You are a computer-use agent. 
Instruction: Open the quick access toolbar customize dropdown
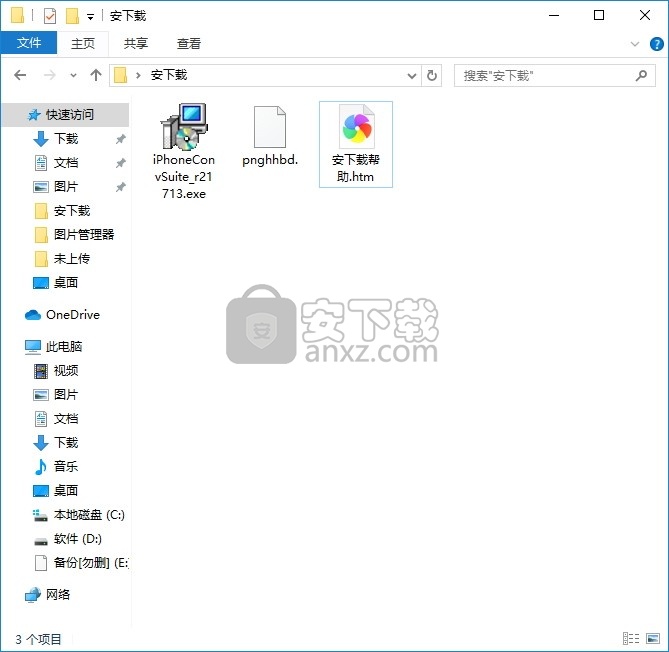pos(90,17)
